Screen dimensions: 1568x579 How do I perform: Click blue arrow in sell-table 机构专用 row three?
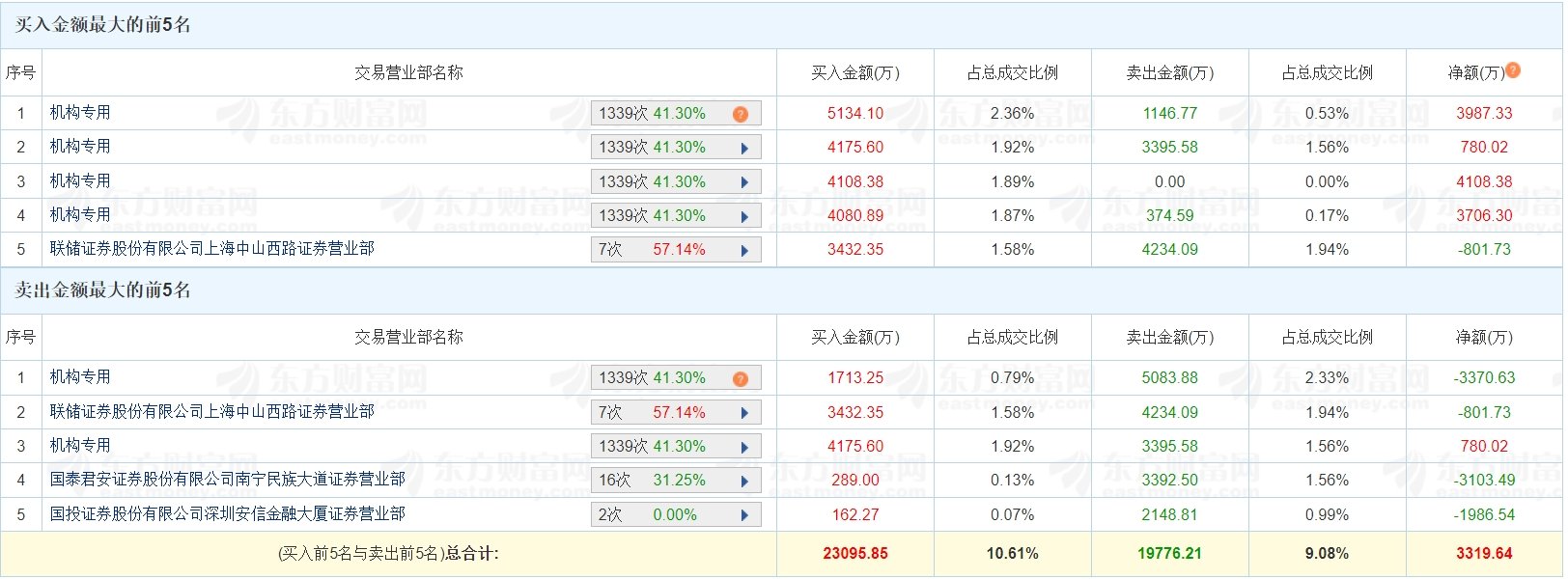[x=744, y=447]
